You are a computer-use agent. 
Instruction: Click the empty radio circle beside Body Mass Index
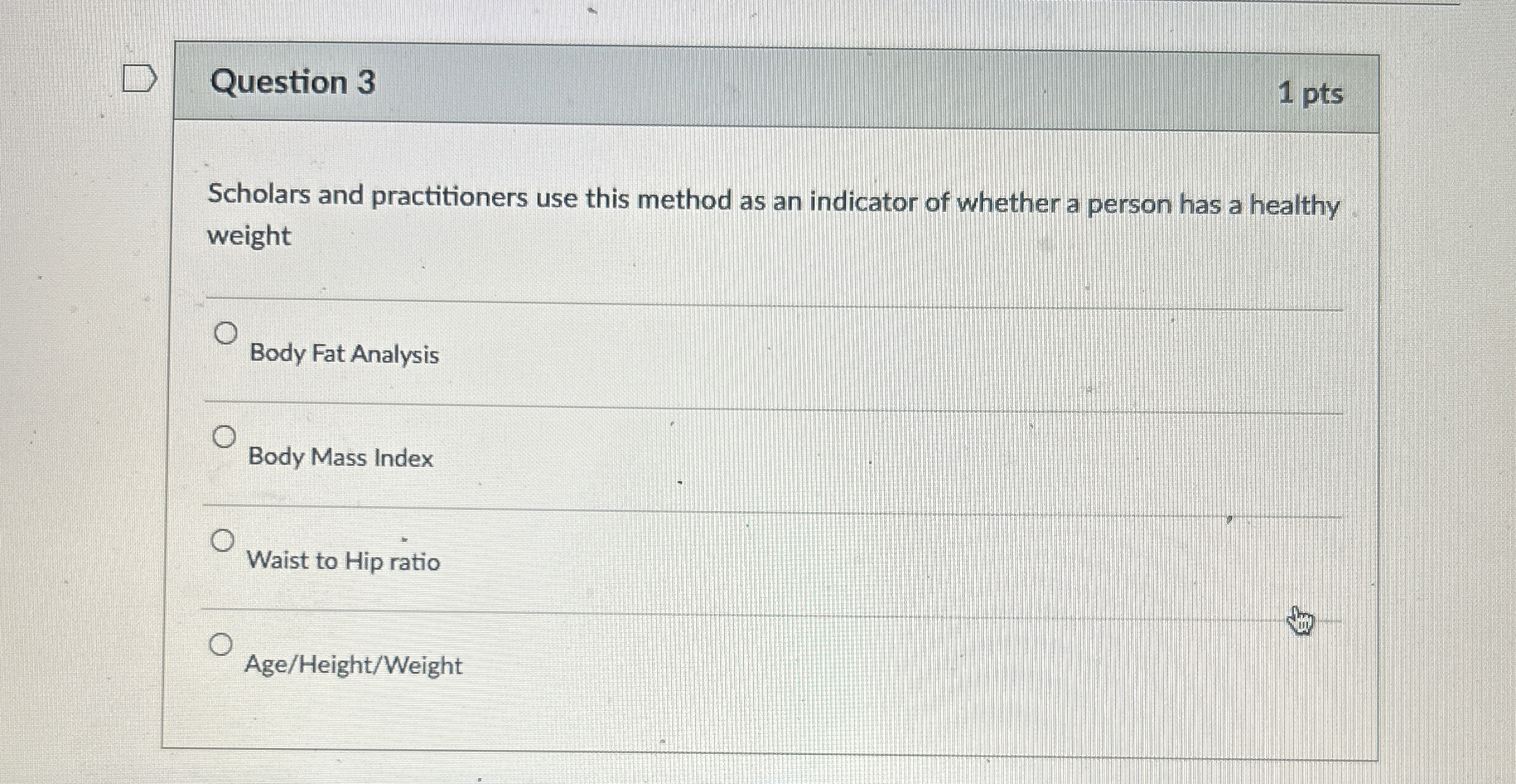point(224,435)
